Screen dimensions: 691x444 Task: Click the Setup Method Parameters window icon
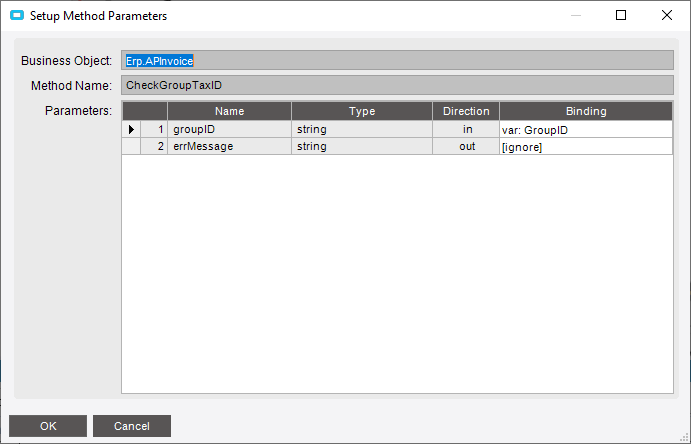(x=17, y=15)
